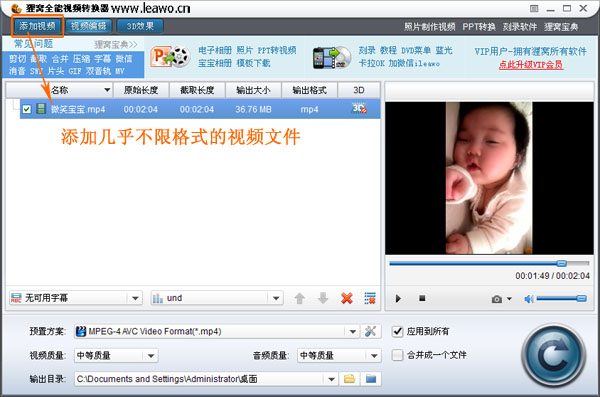Click the camera snapshot icon
The height and width of the screenshot is (397, 600).
(x=497, y=299)
